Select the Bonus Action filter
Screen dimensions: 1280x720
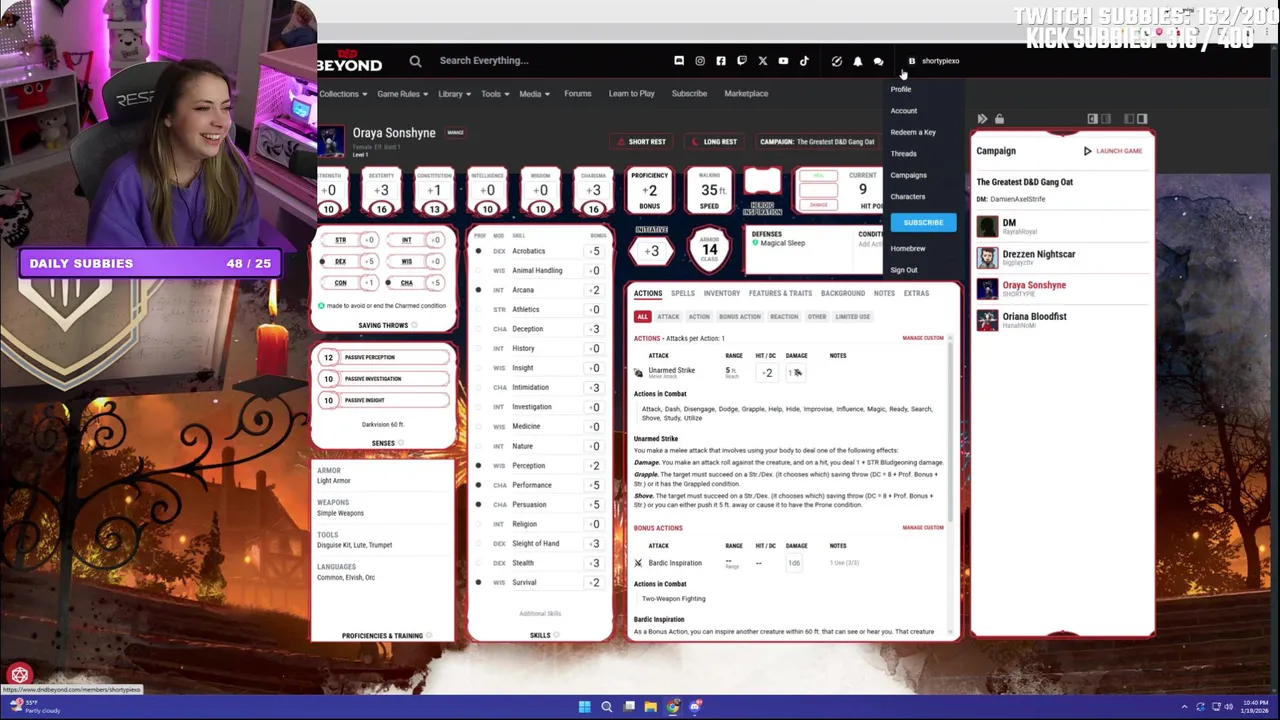[739, 317]
